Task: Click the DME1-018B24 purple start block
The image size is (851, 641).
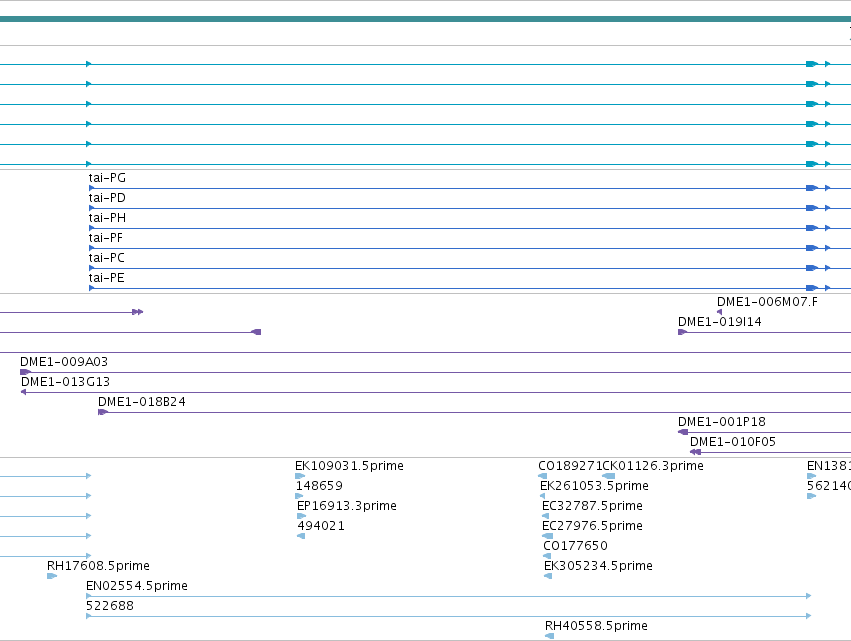Action: click(x=103, y=412)
